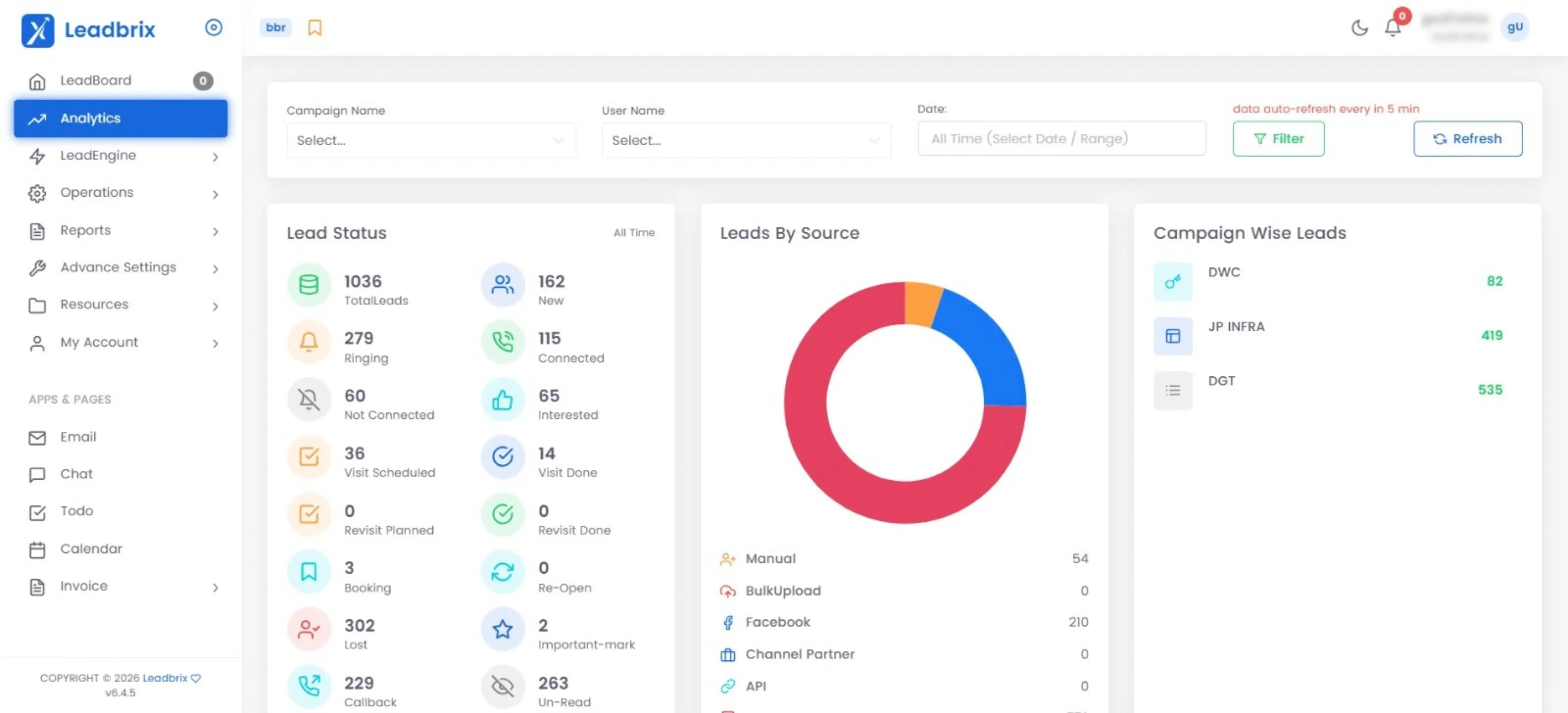Expand the Operations menu

120,193
